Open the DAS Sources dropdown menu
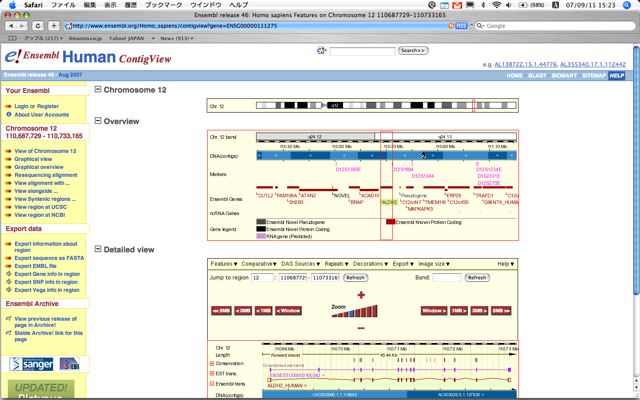The height and width of the screenshot is (400, 640). [299, 264]
